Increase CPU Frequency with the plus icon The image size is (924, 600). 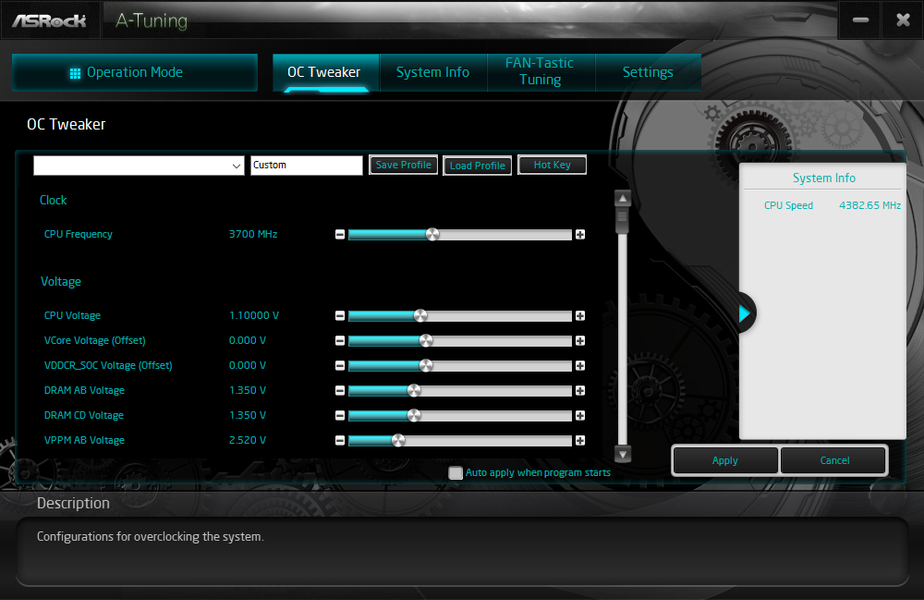580,235
